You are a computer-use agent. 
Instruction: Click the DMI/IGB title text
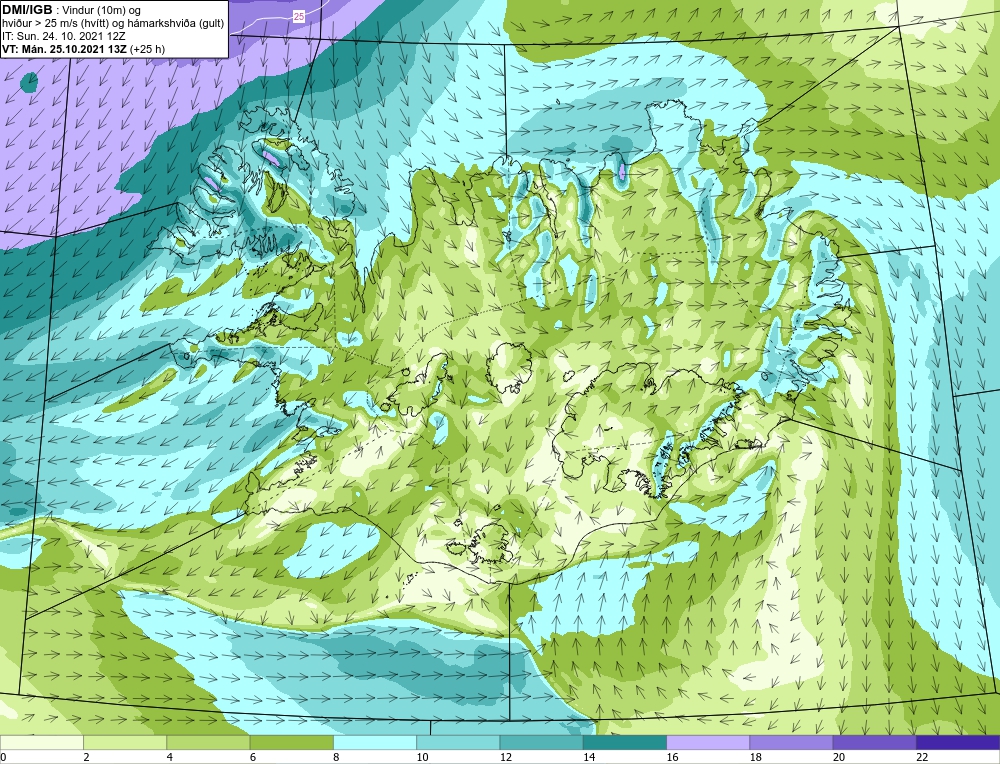coord(27,10)
